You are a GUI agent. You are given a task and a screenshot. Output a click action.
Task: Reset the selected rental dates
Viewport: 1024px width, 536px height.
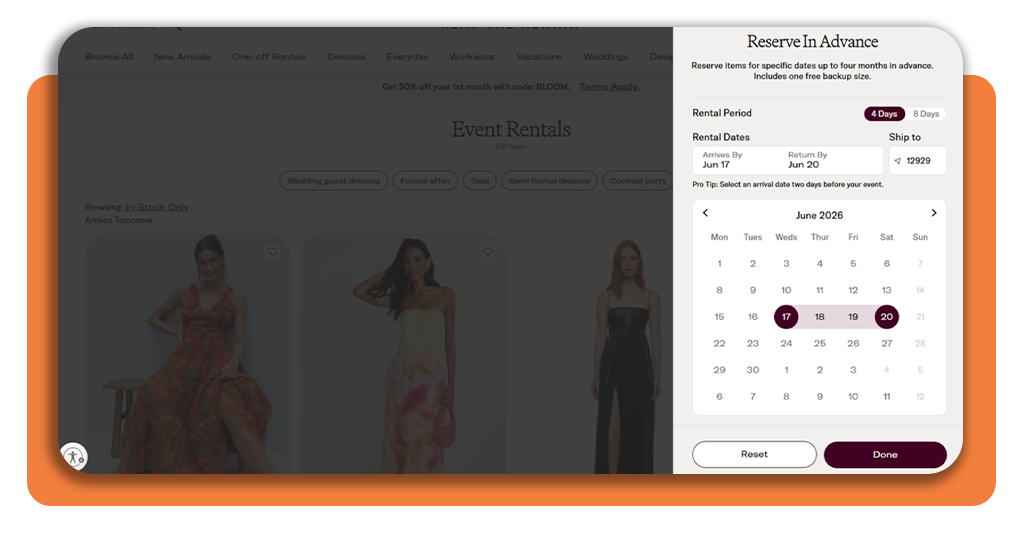click(x=754, y=454)
